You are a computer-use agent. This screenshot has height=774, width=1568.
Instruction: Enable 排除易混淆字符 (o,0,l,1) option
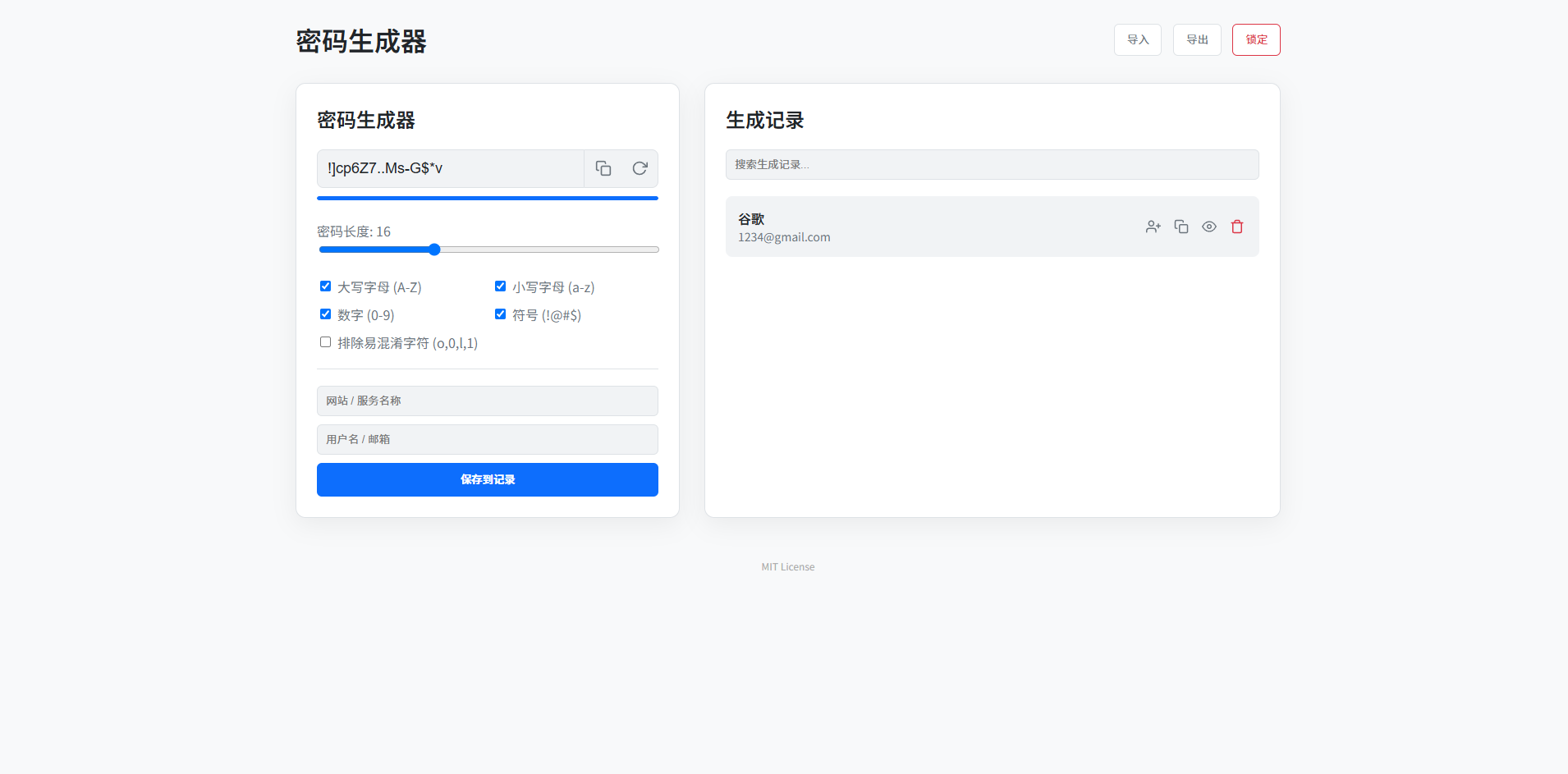point(325,341)
